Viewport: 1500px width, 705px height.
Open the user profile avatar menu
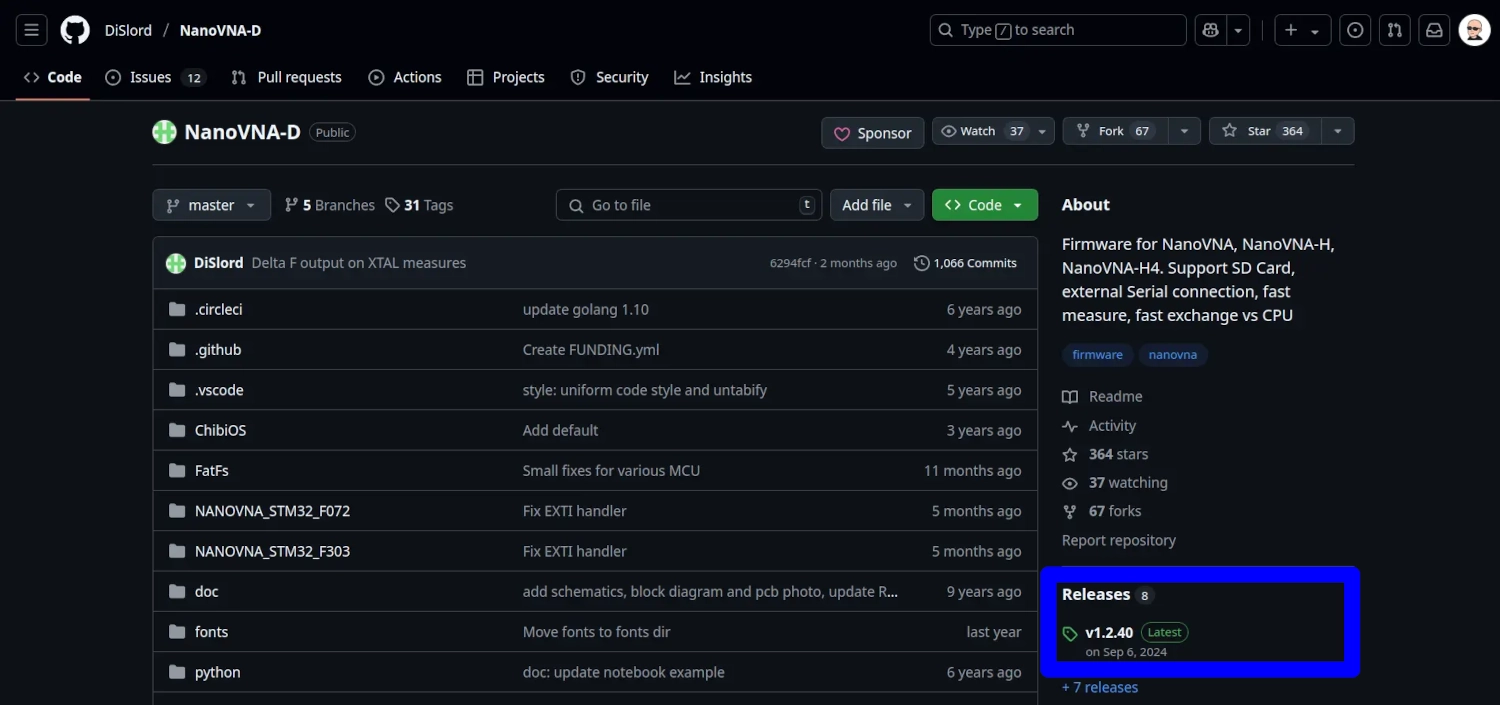[1475, 30]
